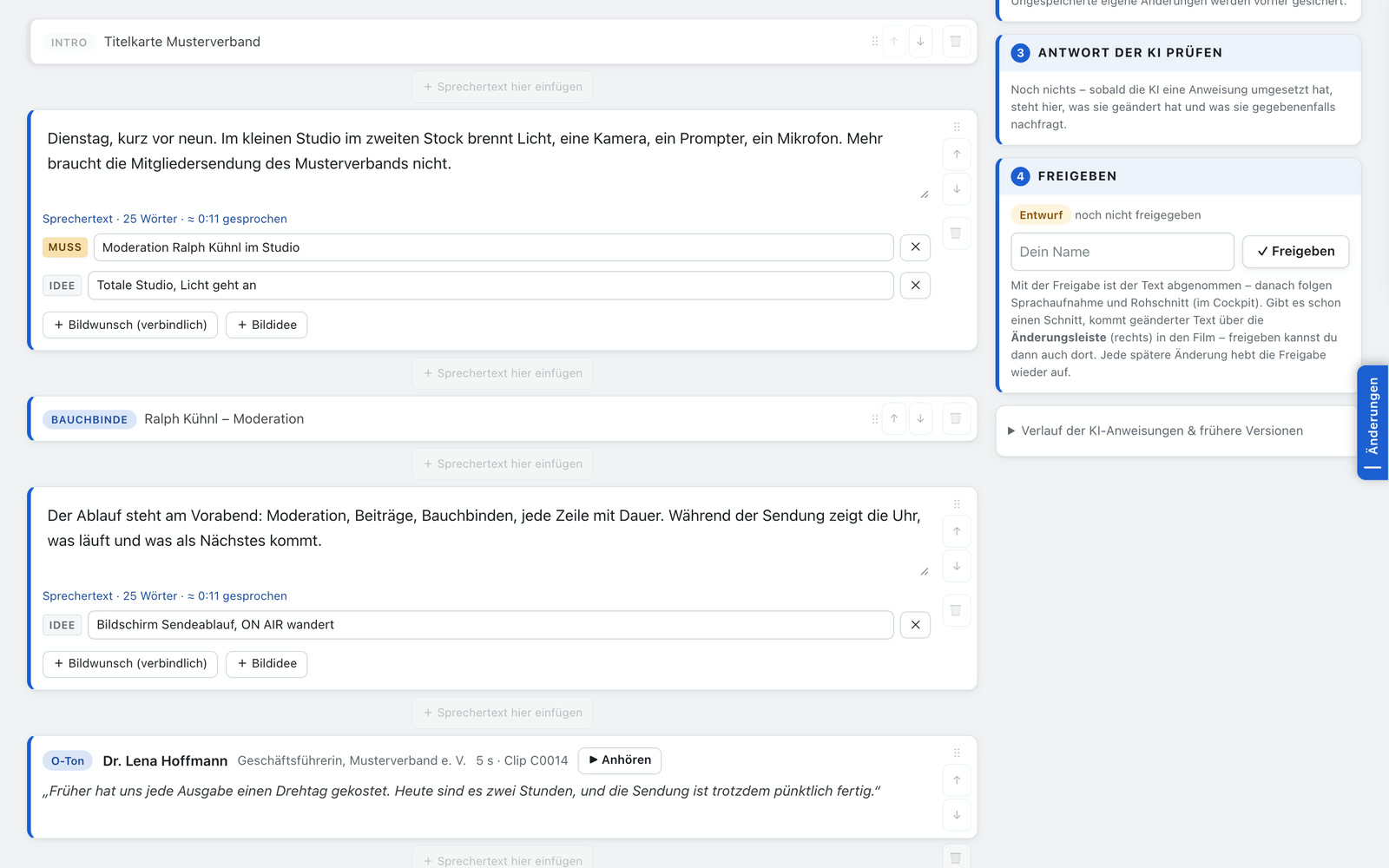Click the 'Entwurf' status badge

pyautogui.click(x=1041, y=215)
